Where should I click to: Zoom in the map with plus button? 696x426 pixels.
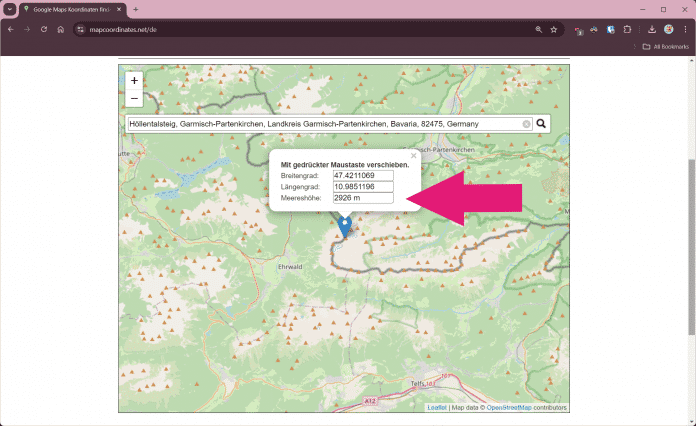(134, 80)
